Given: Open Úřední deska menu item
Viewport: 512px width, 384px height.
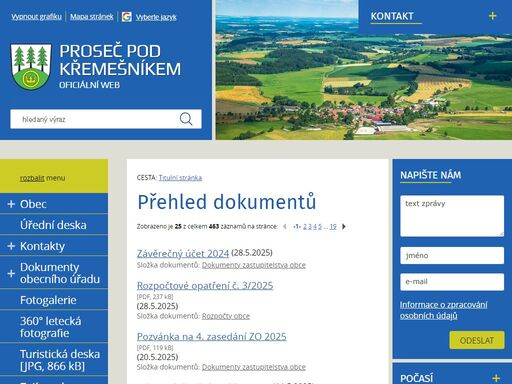Looking at the screenshot, I should click(x=53, y=225).
